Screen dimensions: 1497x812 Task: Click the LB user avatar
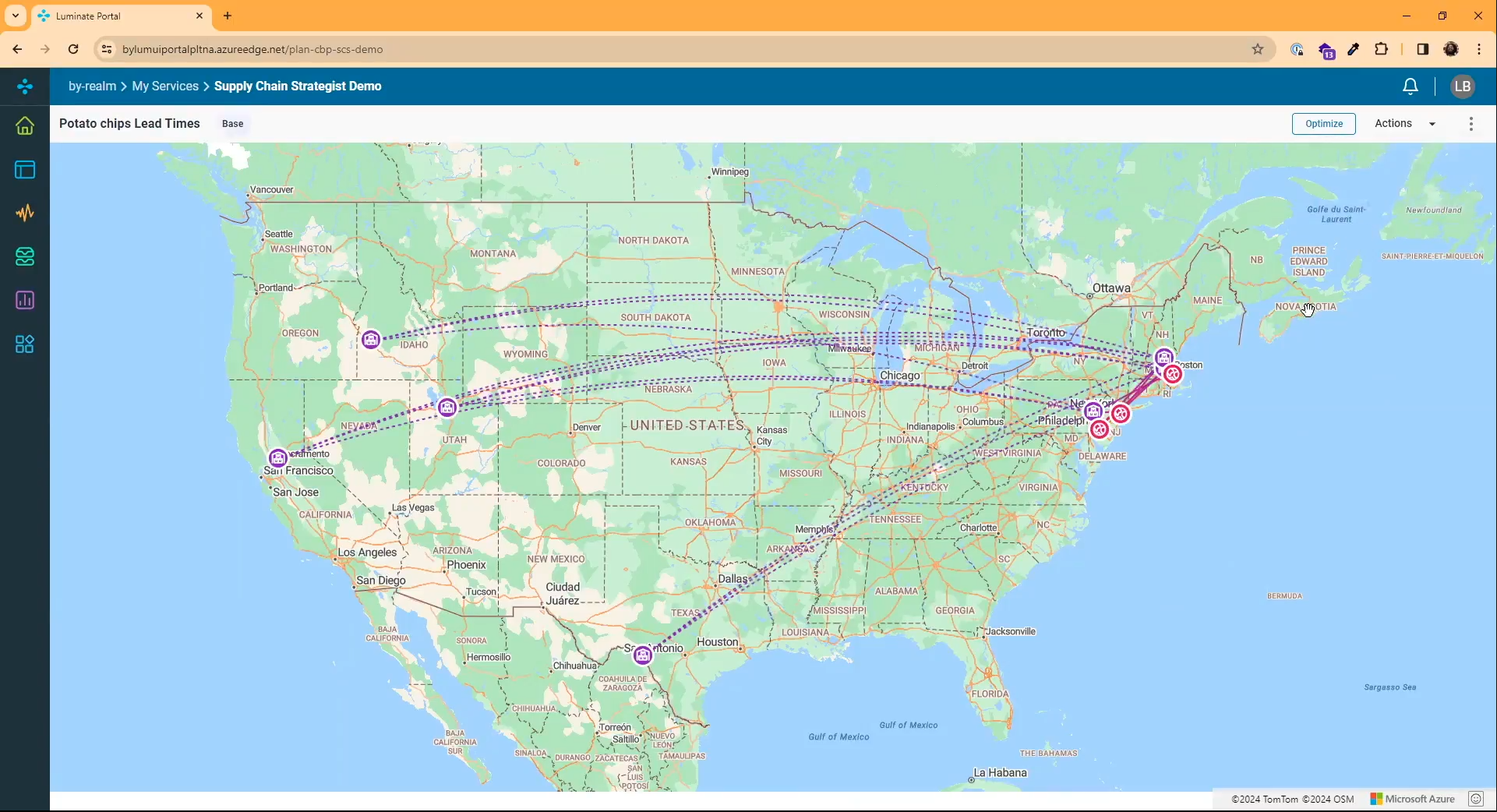[1462, 86]
